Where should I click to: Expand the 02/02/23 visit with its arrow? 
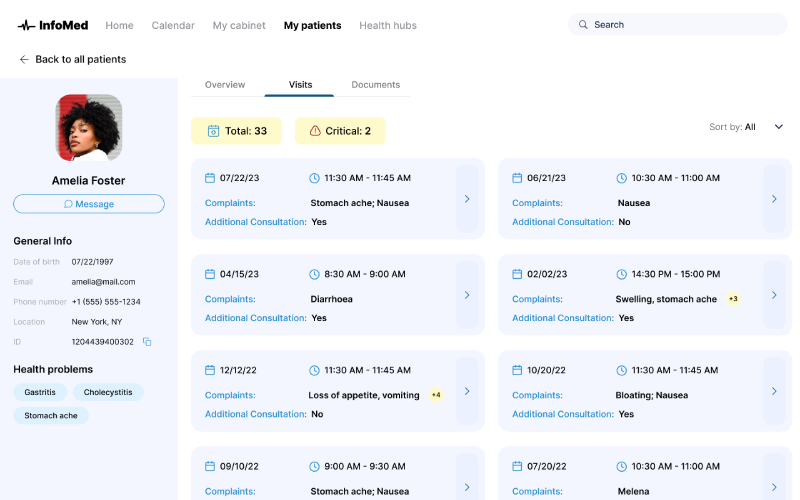[774, 295]
